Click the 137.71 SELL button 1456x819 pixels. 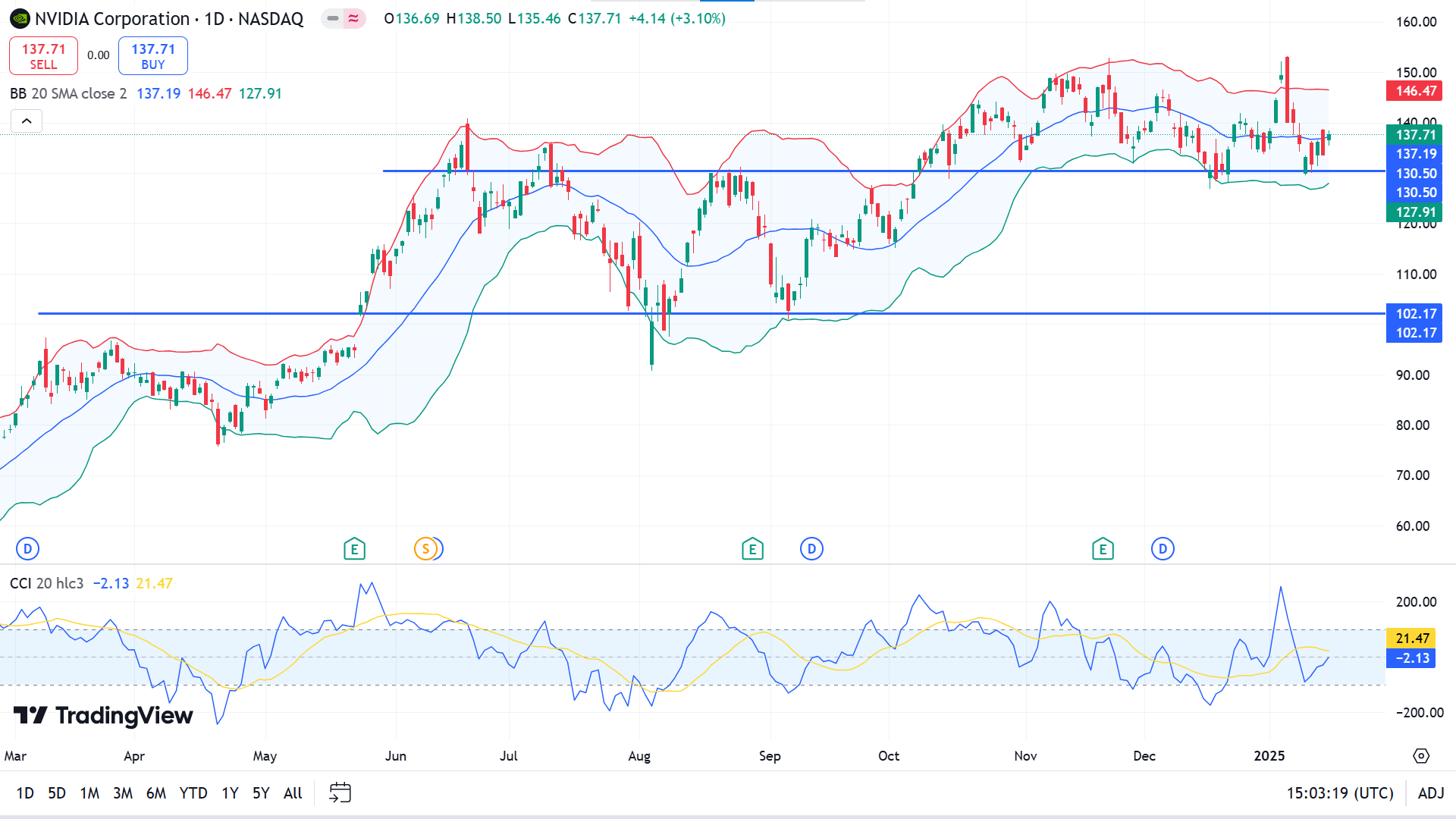point(43,56)
